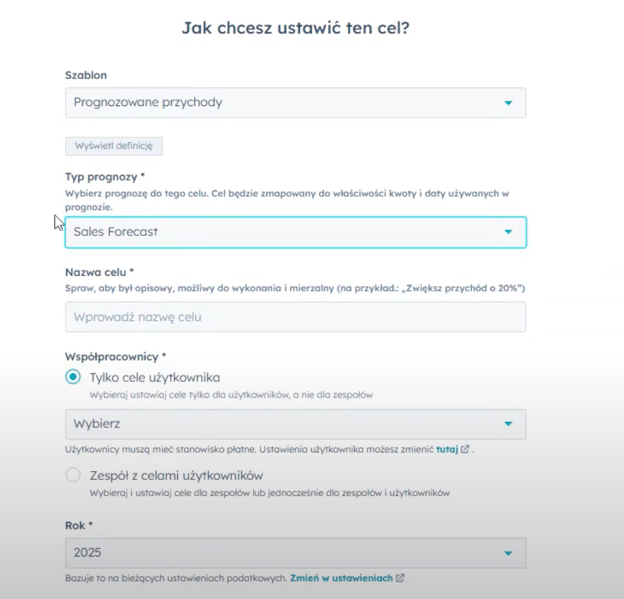Open the 'Sales Forecast' forecast type dropdown
Screen dimensions: 624x599
tap(296, 232)
